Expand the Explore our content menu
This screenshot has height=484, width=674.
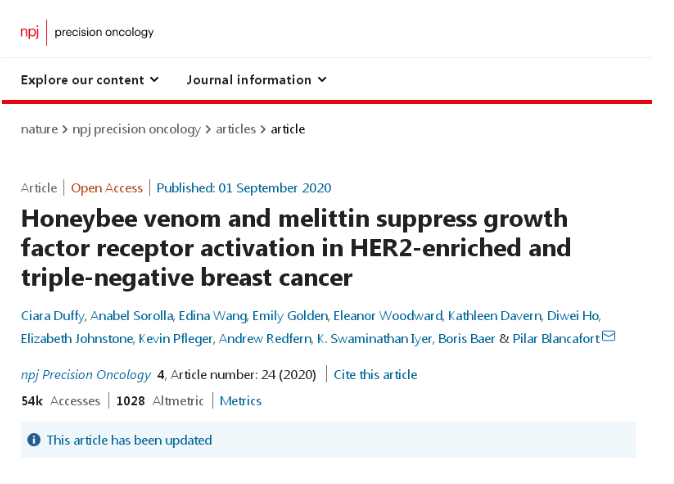pos(90,80)
